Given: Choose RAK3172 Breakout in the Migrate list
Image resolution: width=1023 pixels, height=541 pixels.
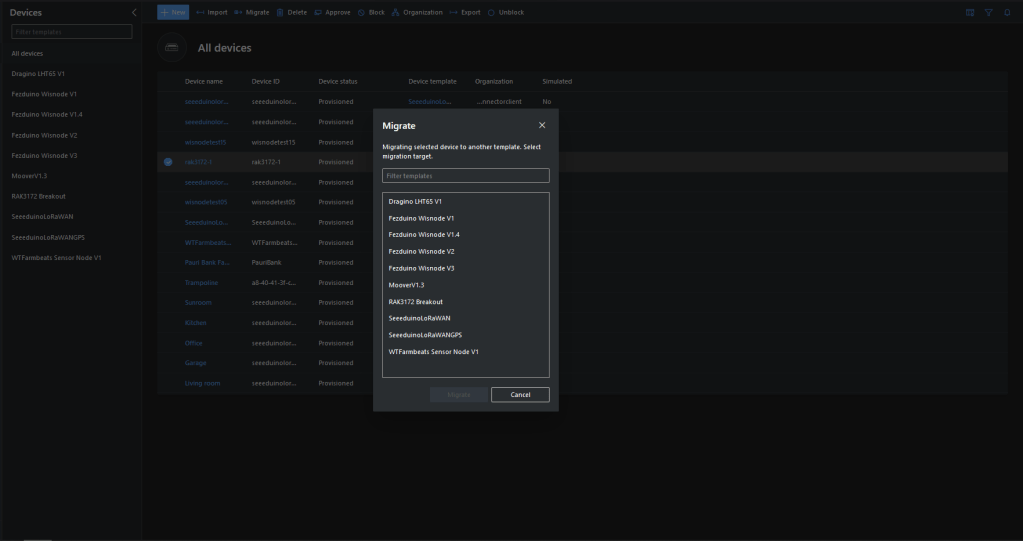Looking at the screenshot, I should pos(415,301).
